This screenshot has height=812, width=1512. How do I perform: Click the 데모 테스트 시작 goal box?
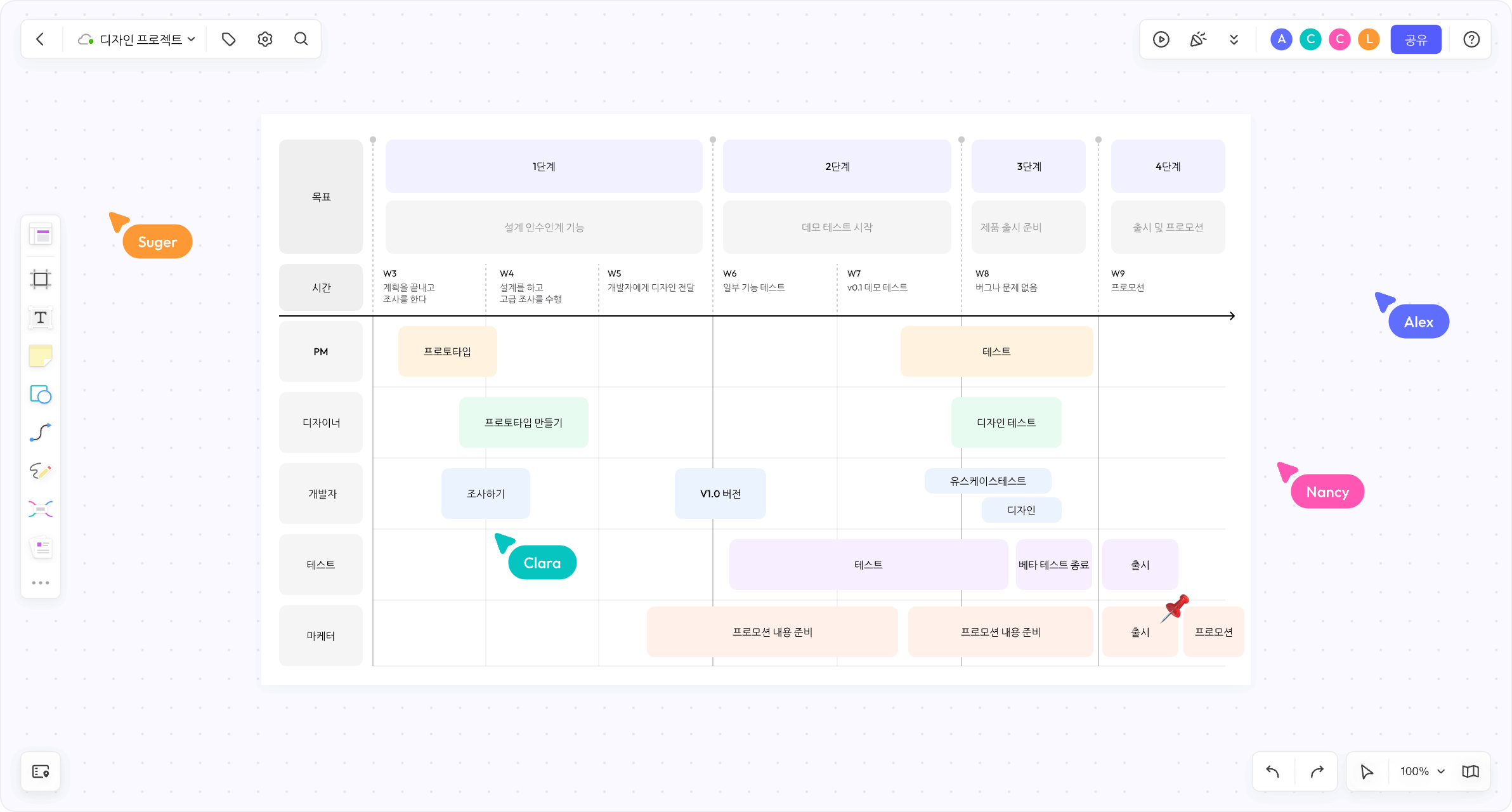837,227
